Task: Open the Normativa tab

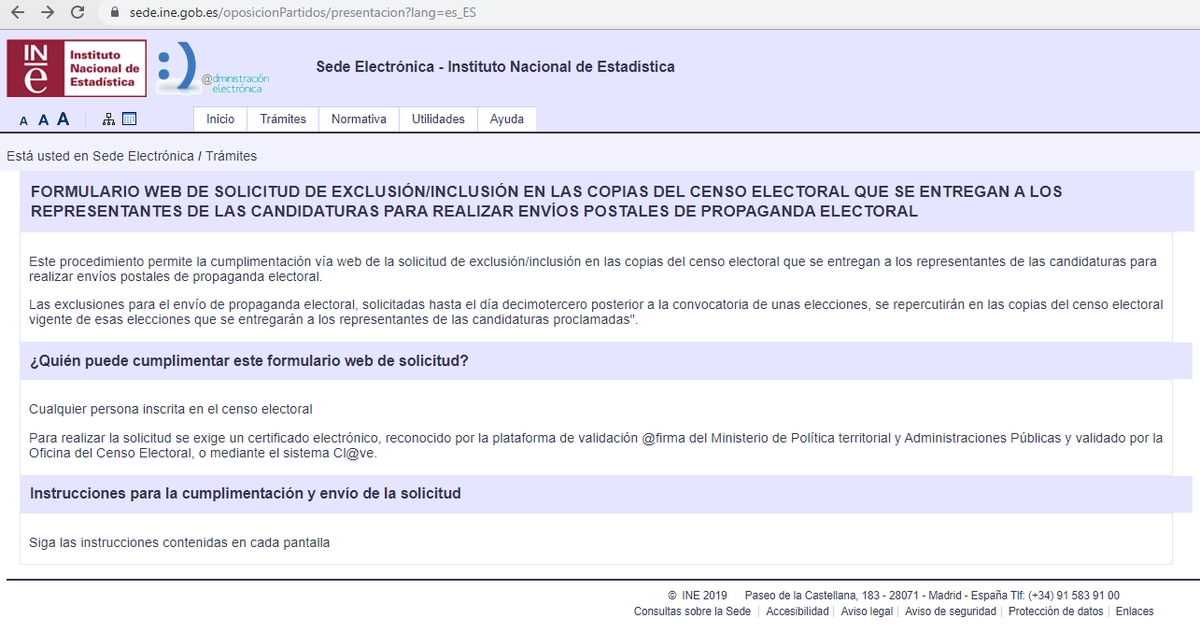Action: (358, 118)
